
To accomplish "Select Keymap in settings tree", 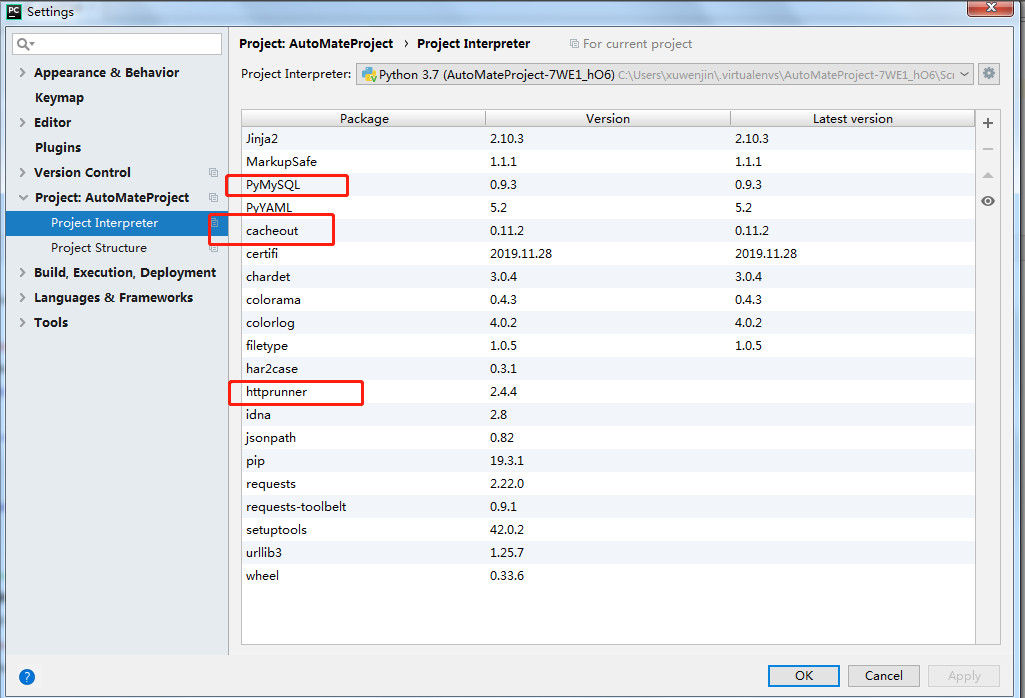I will click(59, 97).
